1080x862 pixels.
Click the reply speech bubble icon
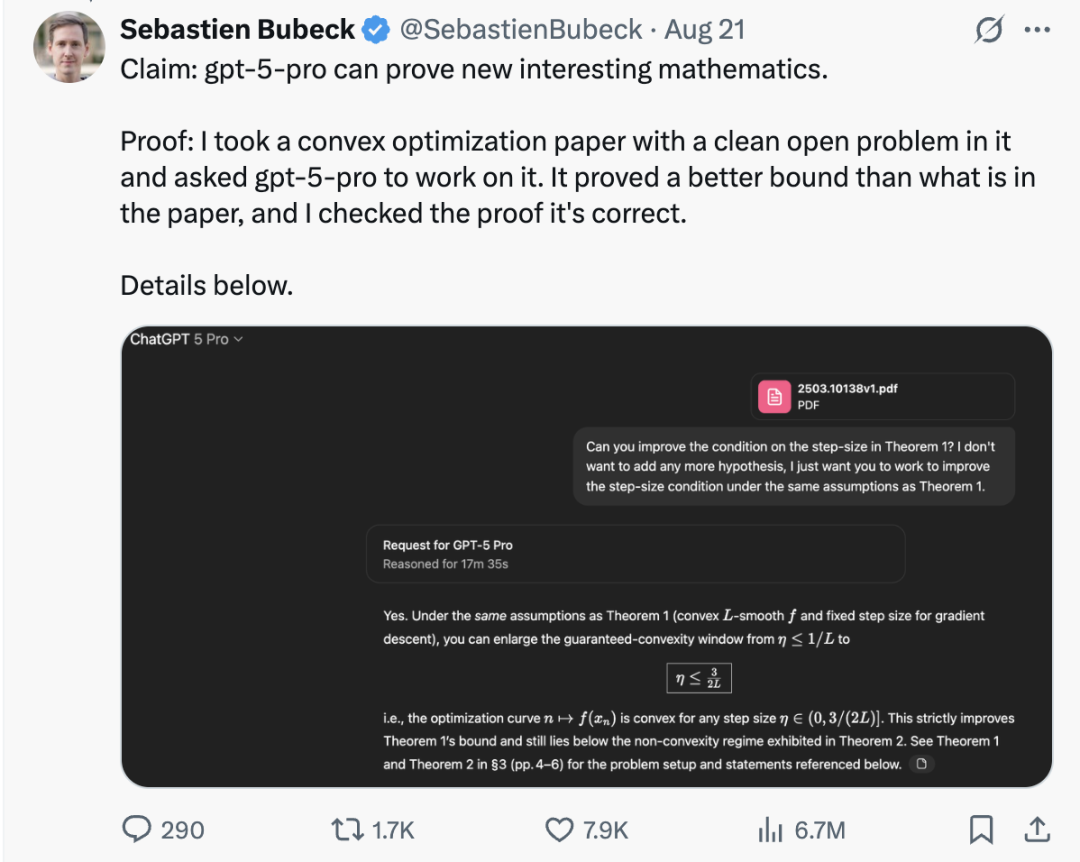pyautogui.click(x=136, y=829)
